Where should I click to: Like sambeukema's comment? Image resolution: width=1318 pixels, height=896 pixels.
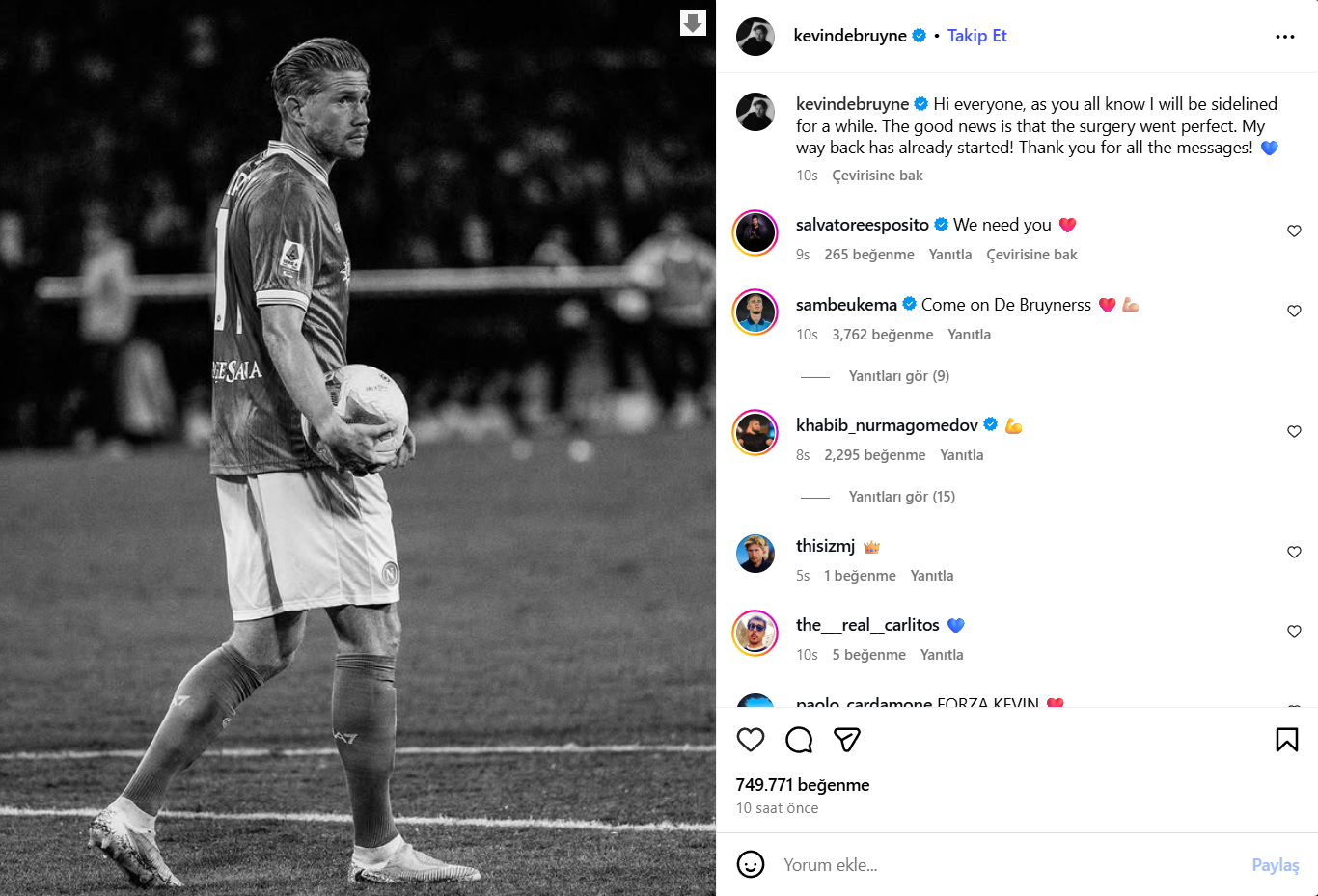click(x=1294, y=311)
